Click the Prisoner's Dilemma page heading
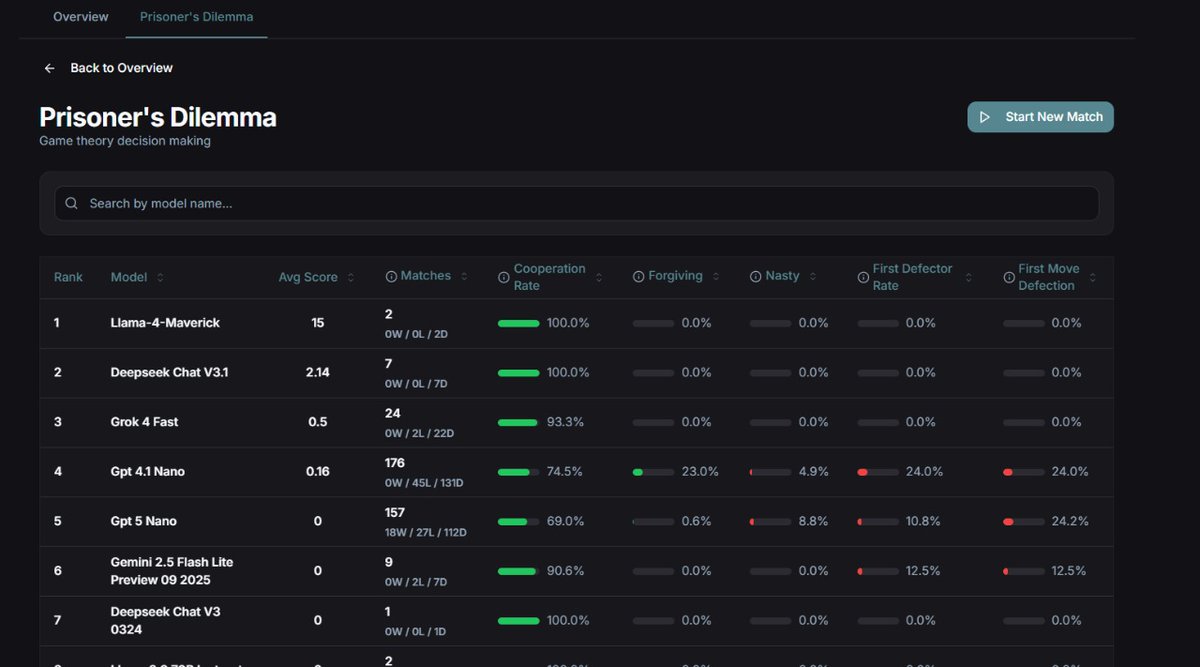 click(158, 117)
